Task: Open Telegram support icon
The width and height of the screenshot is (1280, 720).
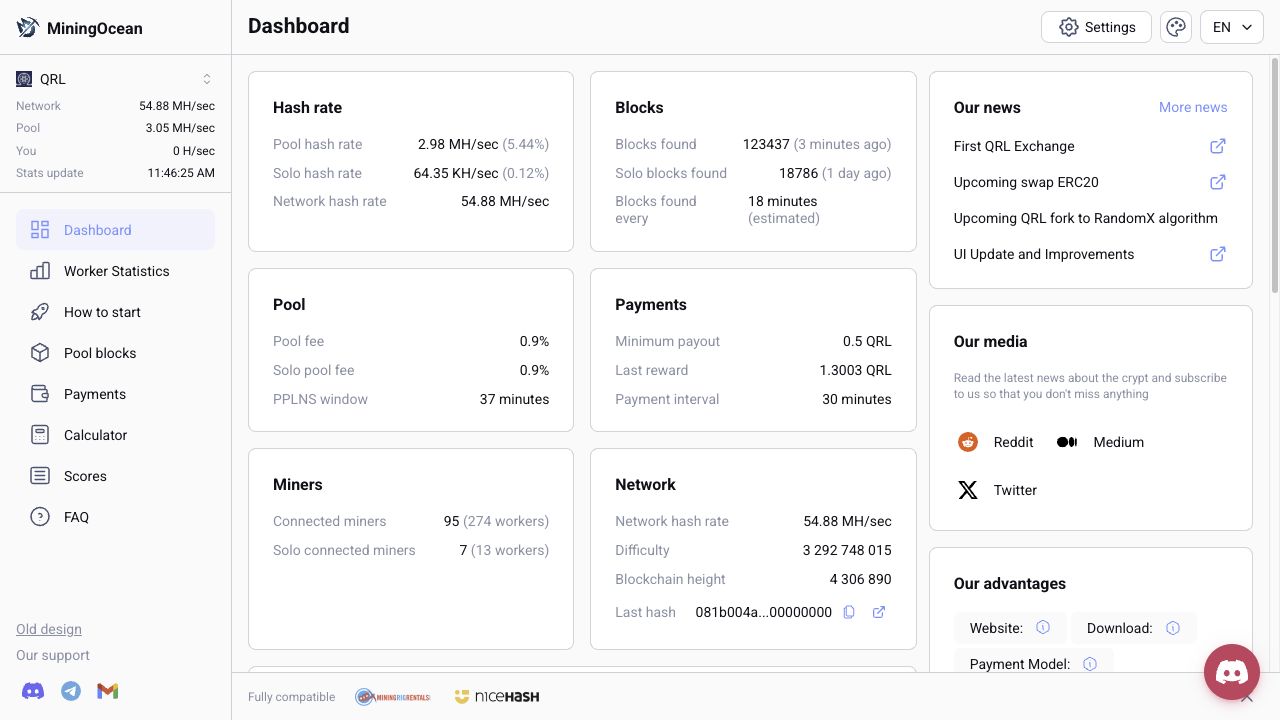Action: (x=71, y=691)
